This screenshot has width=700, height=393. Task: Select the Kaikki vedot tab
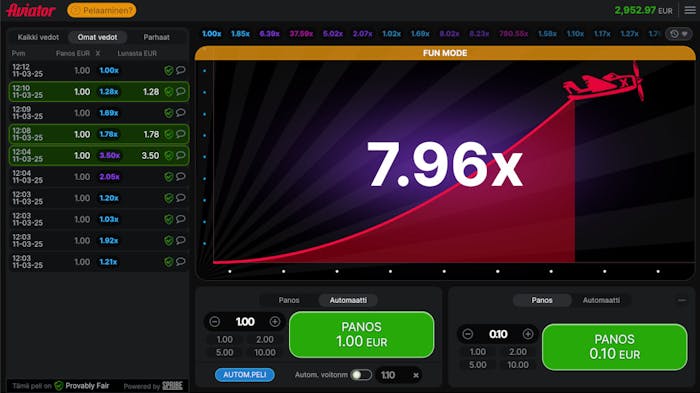pyautogui.click(x=38, y=37)
